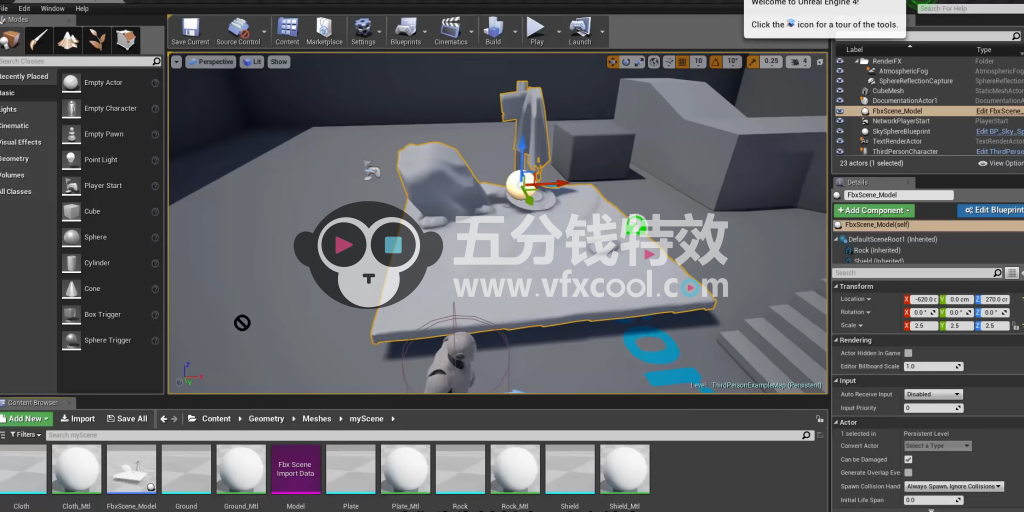Toggle world/local coordinate system globe icon

click(x=655, y=62)
